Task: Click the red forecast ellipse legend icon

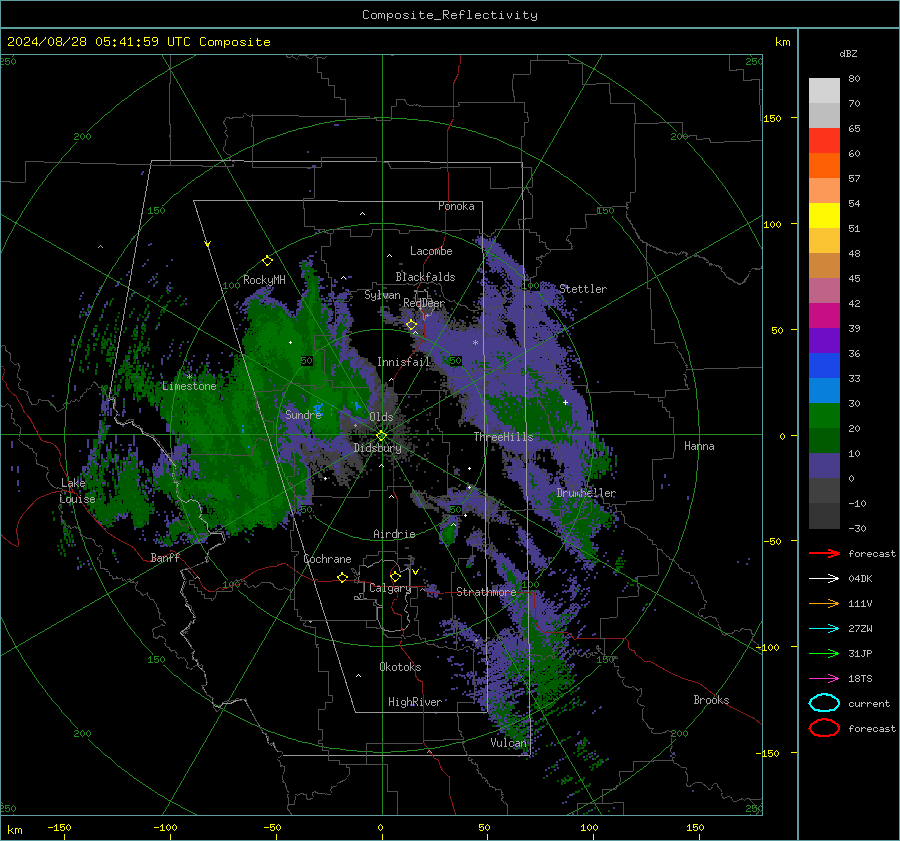Action: (x=824, y=728)
